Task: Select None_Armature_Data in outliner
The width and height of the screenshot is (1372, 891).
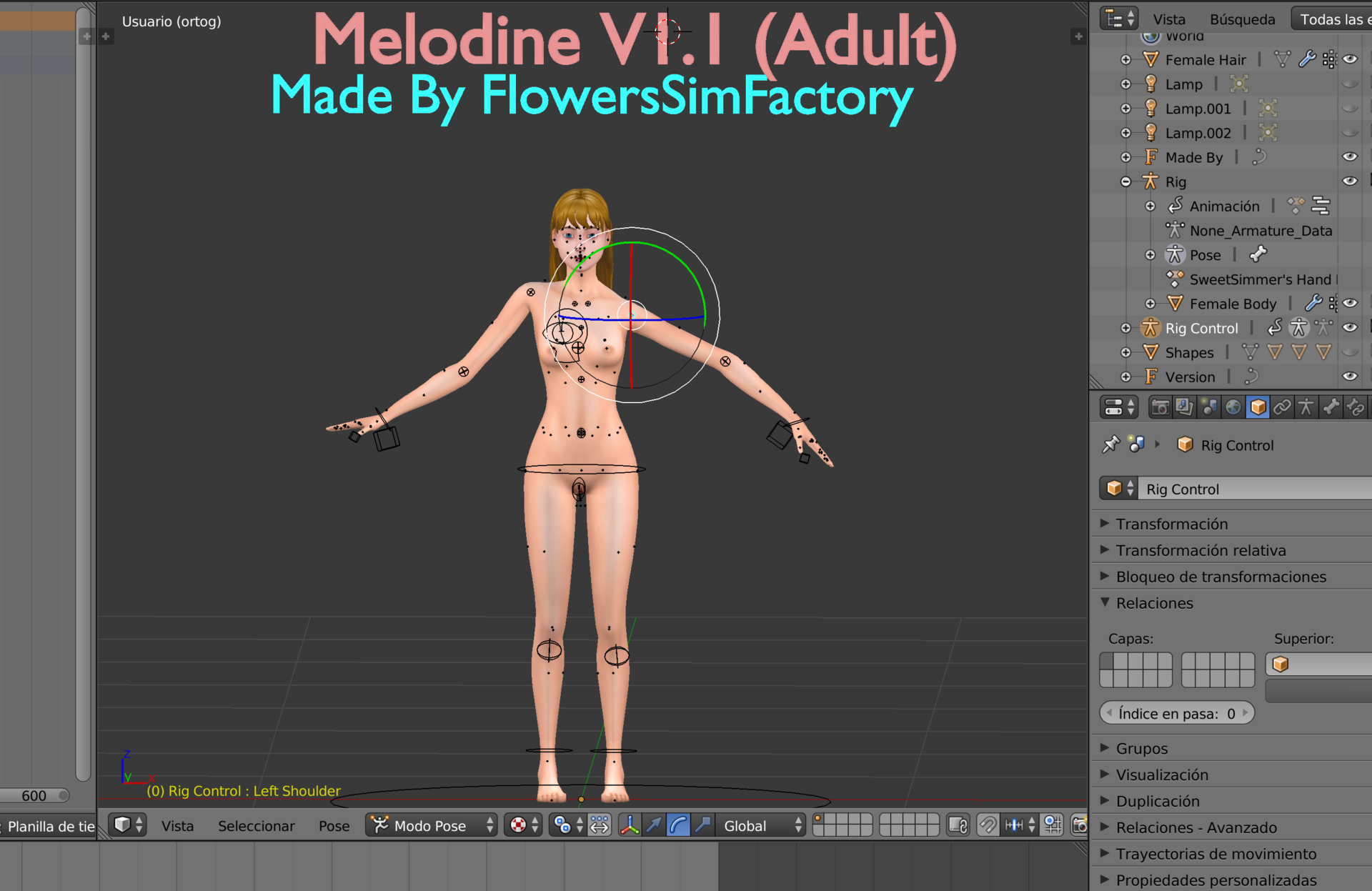Action: (x=1261, y=231)
